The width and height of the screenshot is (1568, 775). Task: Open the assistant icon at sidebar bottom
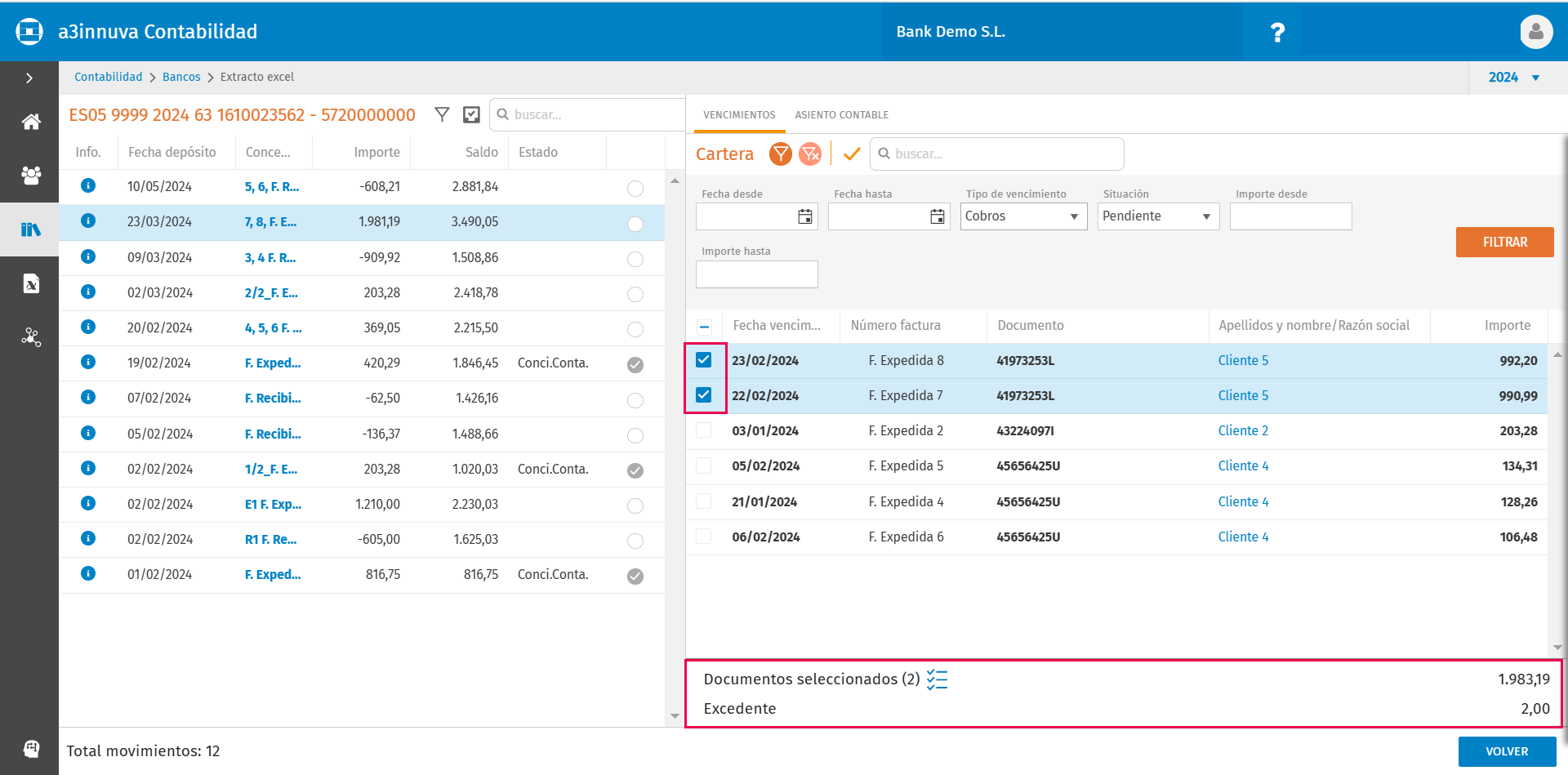tap(31, 749)
